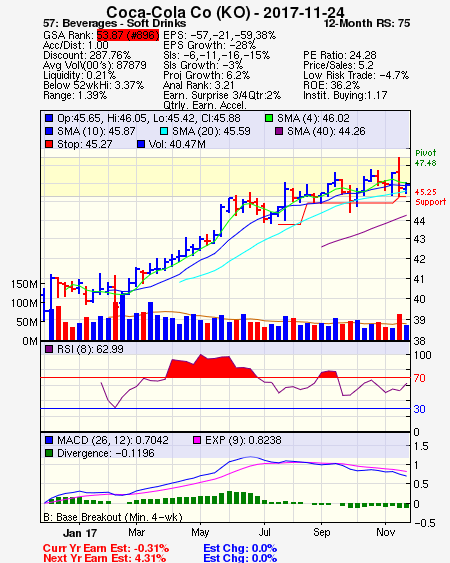This screenshot has width=450, height=563.
Task: Click the EPS Growth: -28% text
Action: click(x=210, y=45)
